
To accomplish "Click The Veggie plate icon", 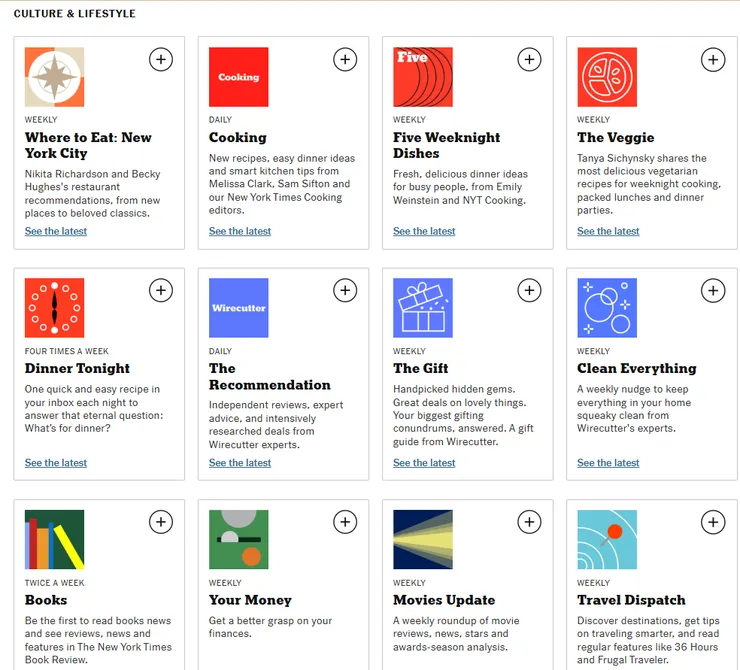I will 606,77.
